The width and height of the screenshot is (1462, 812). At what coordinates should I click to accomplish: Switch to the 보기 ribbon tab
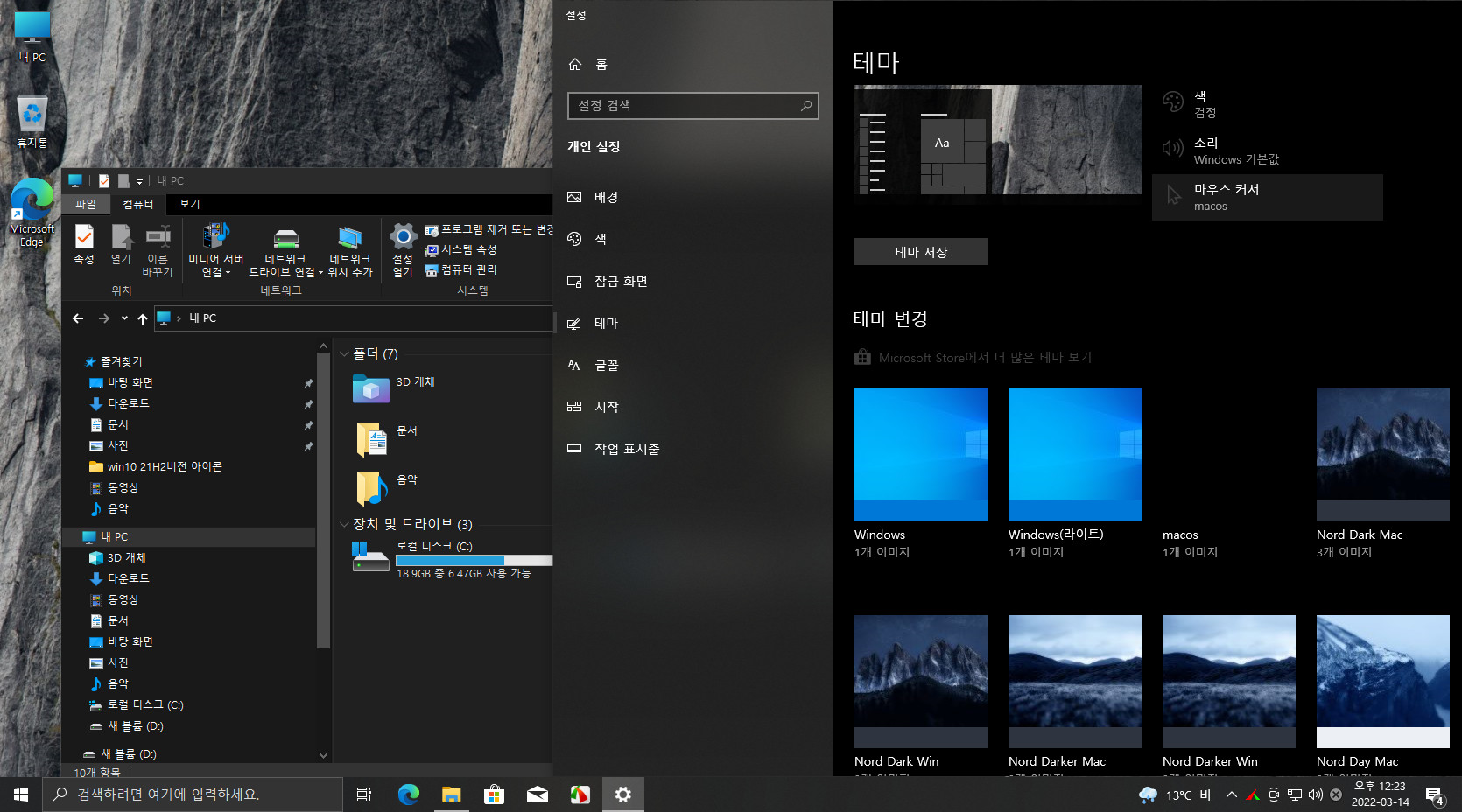point(190,204)
